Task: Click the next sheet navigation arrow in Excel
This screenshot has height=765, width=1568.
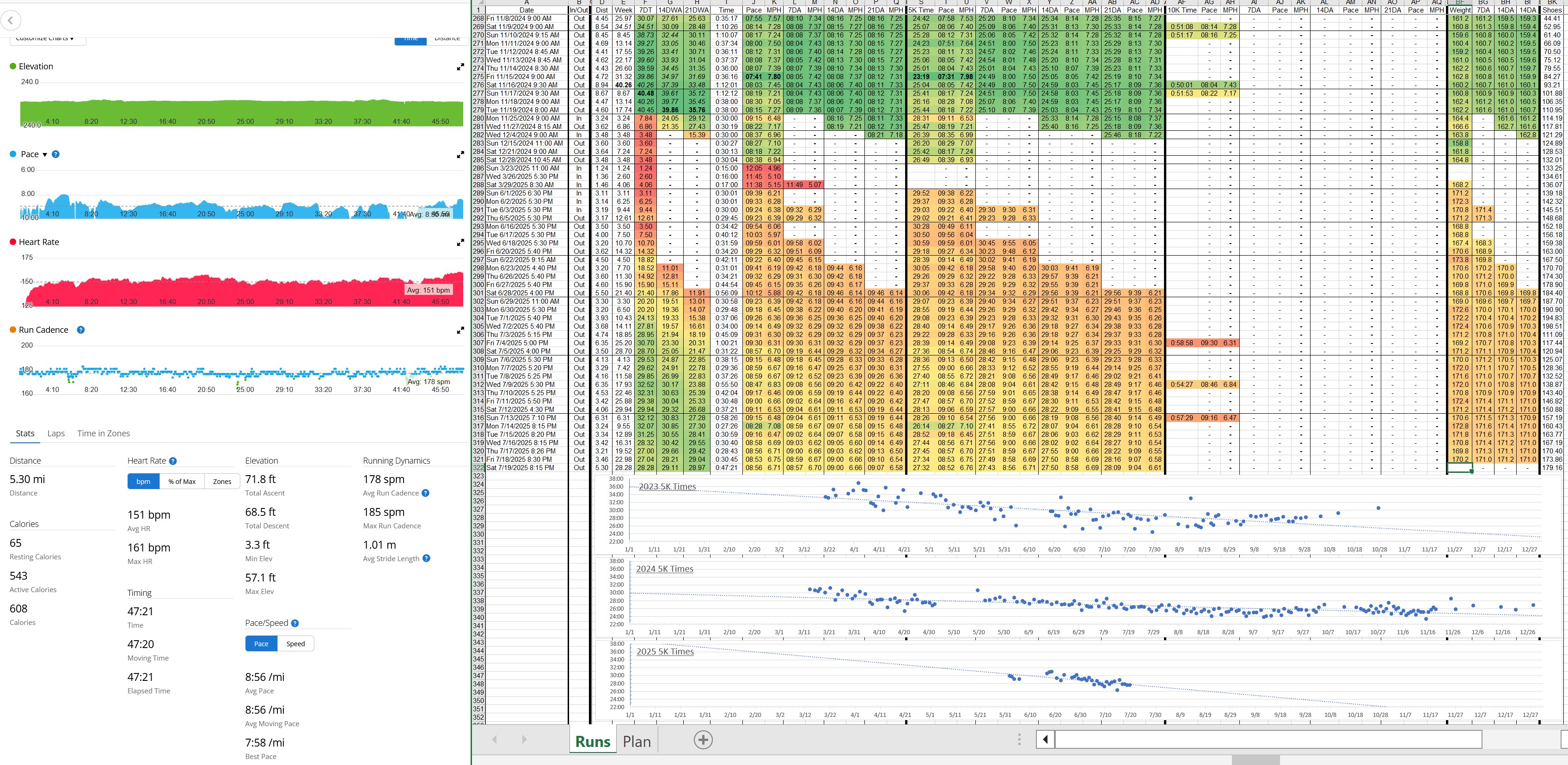Action: [x=524, y=740]
